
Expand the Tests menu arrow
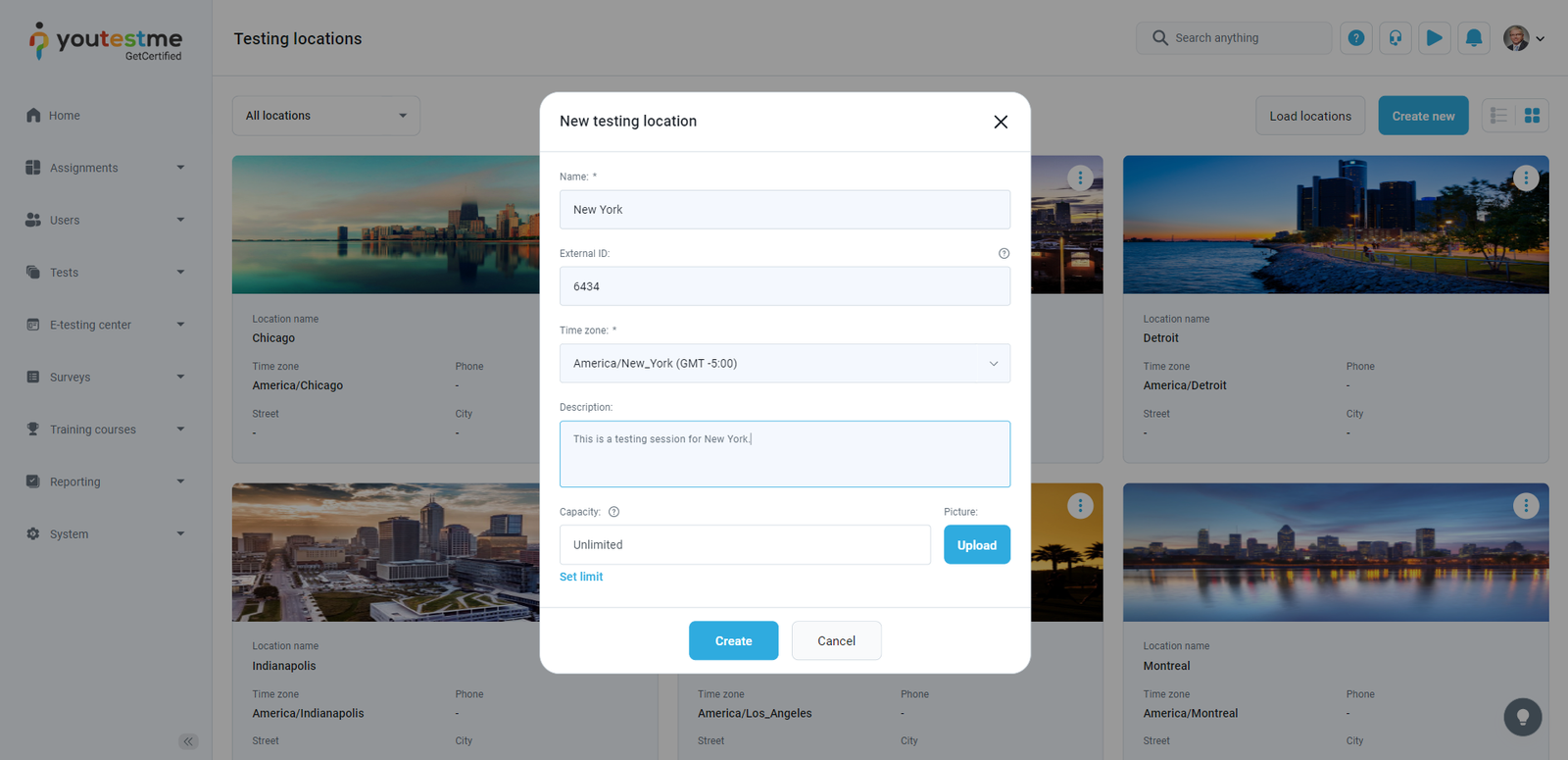click(x=180, y=272)
